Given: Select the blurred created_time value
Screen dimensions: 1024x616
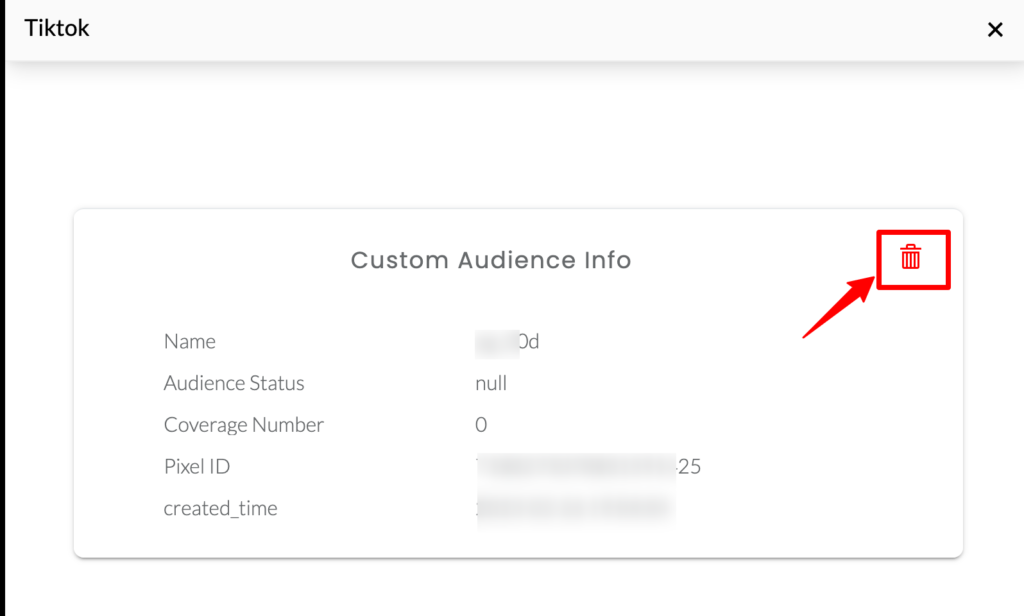Looking at the screenshot, I should tap(575, 508).
